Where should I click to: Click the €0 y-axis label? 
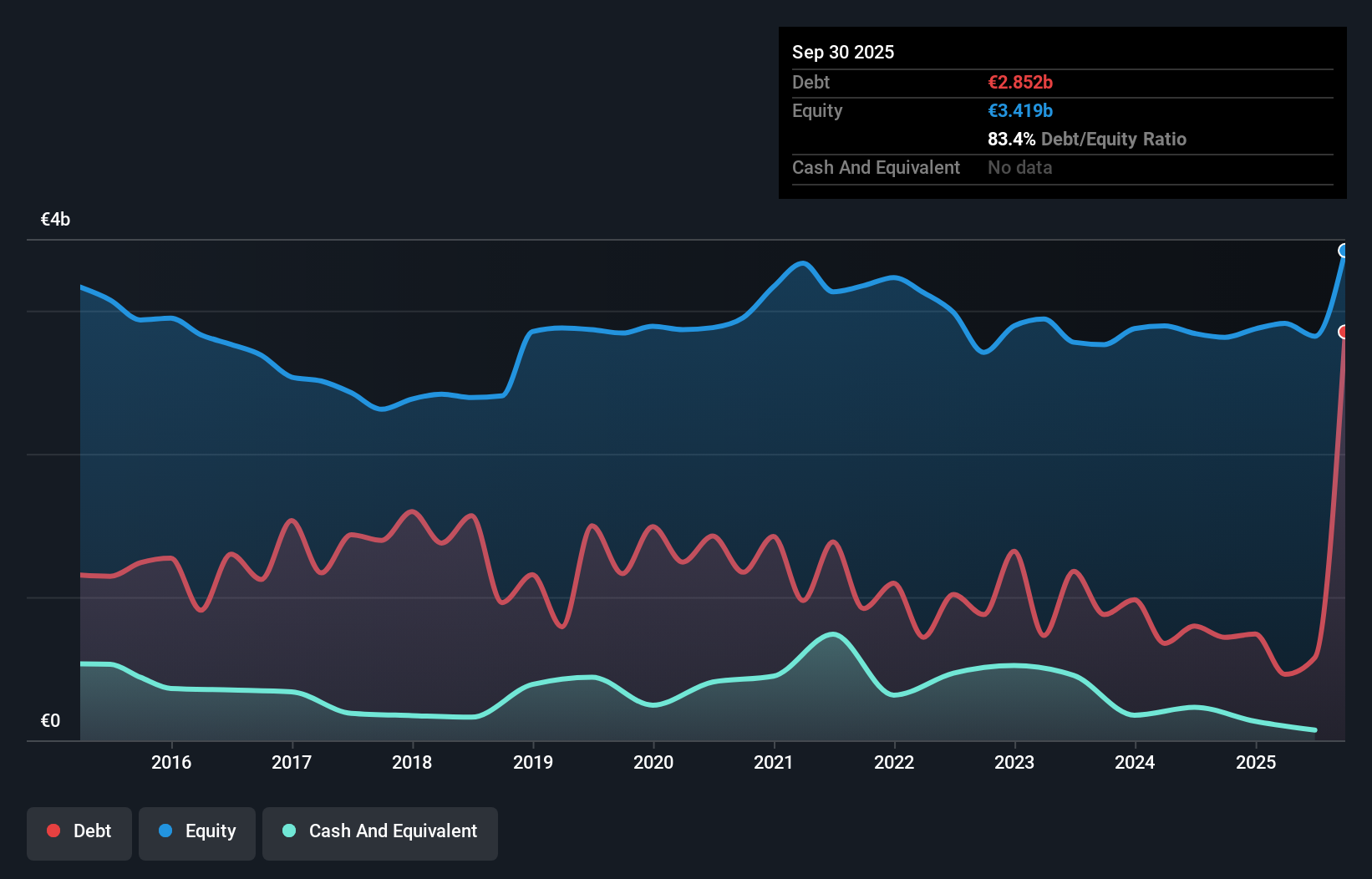[50, 720]
